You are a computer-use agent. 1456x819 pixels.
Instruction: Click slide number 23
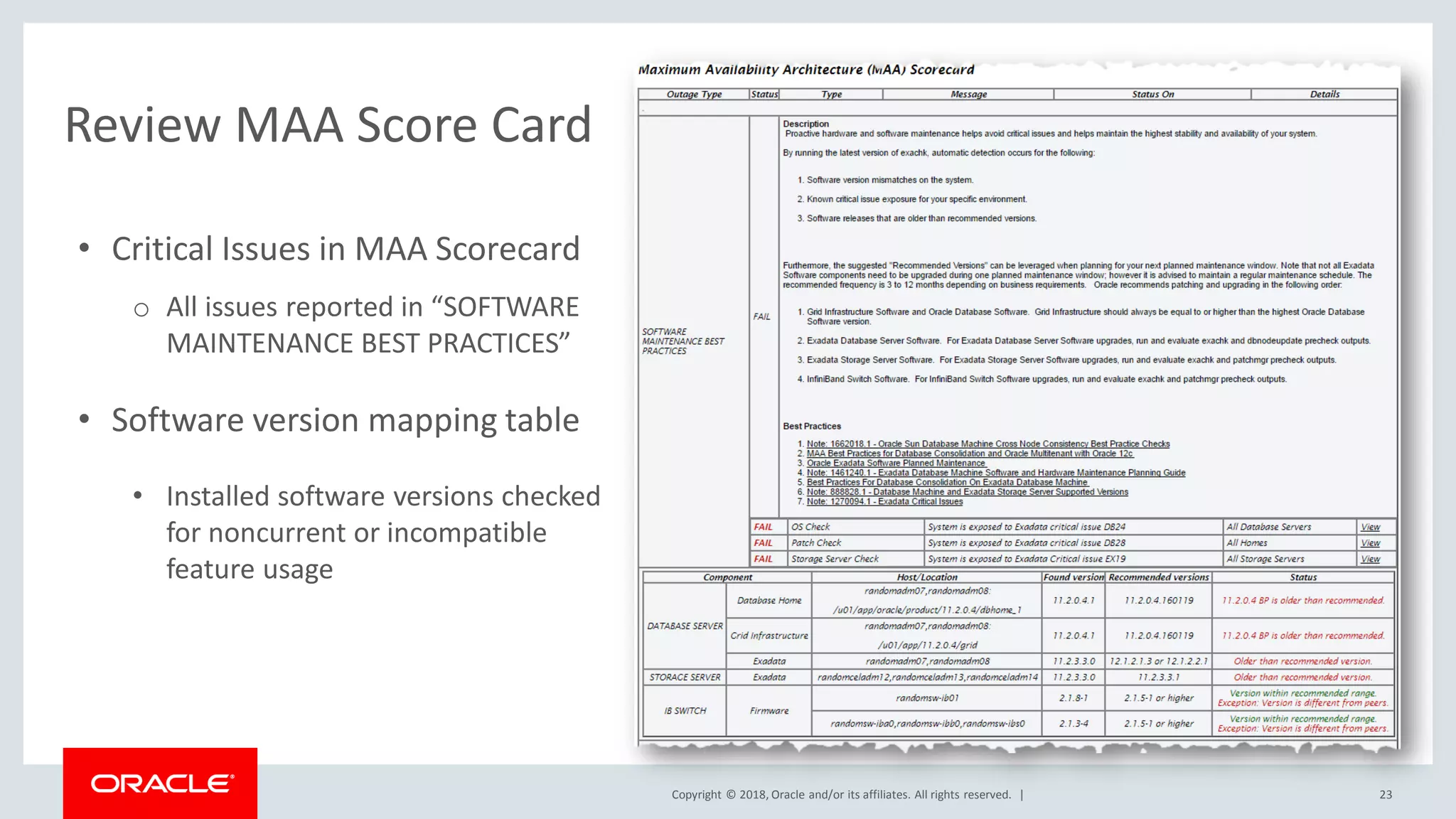click(1386, 795)
